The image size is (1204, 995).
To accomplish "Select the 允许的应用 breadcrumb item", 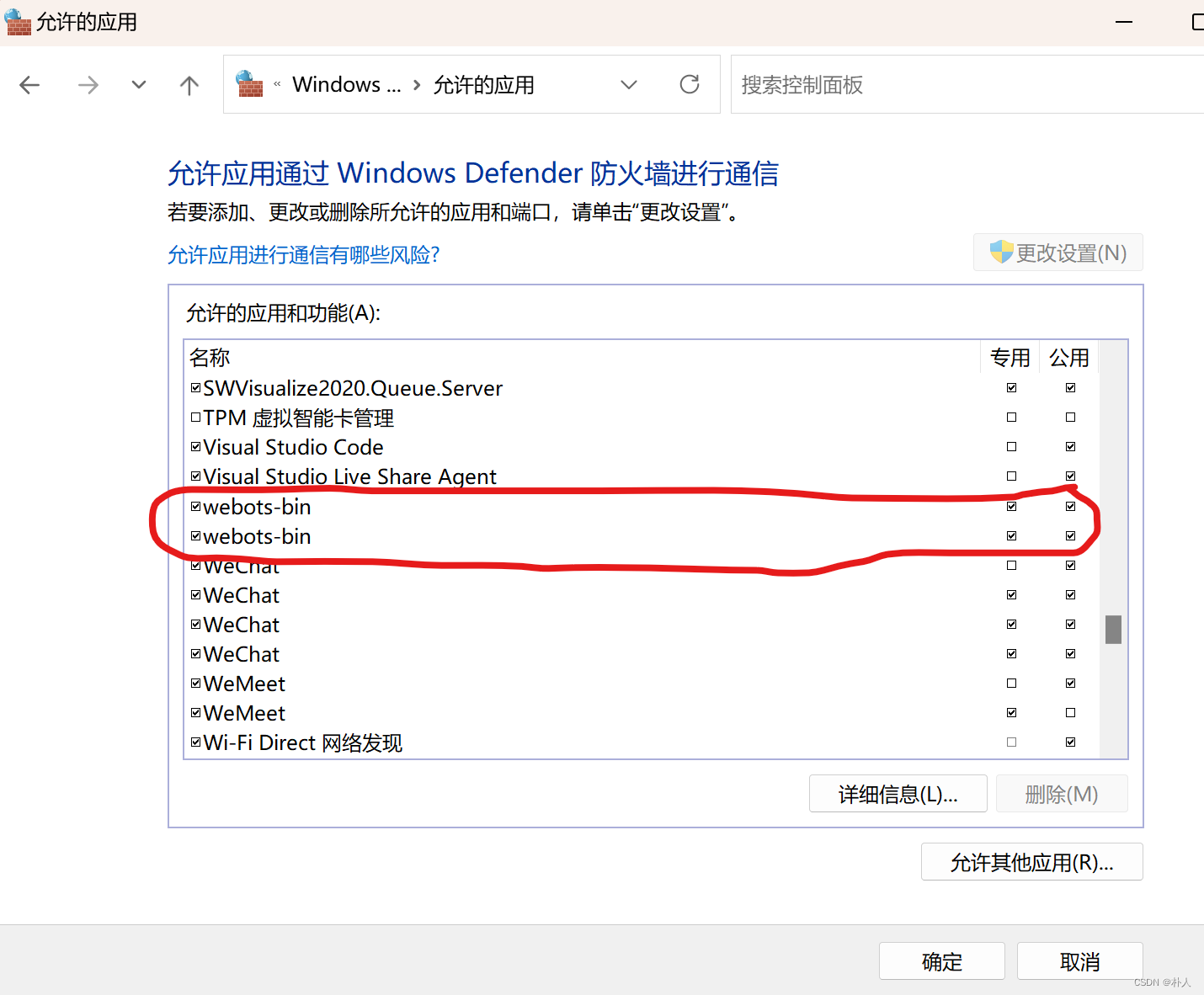I will (484, 85).
